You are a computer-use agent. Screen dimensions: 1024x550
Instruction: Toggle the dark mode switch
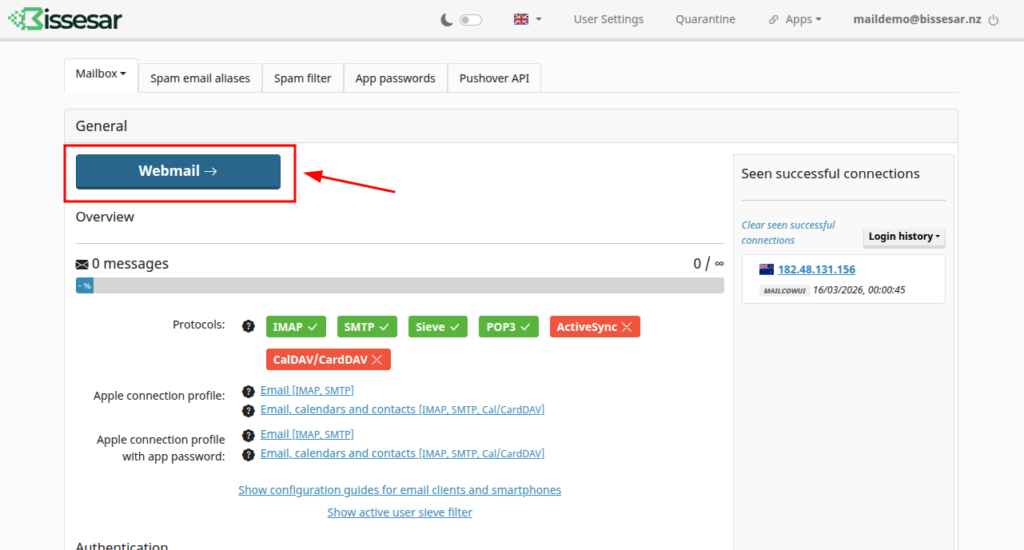[470, 20]
